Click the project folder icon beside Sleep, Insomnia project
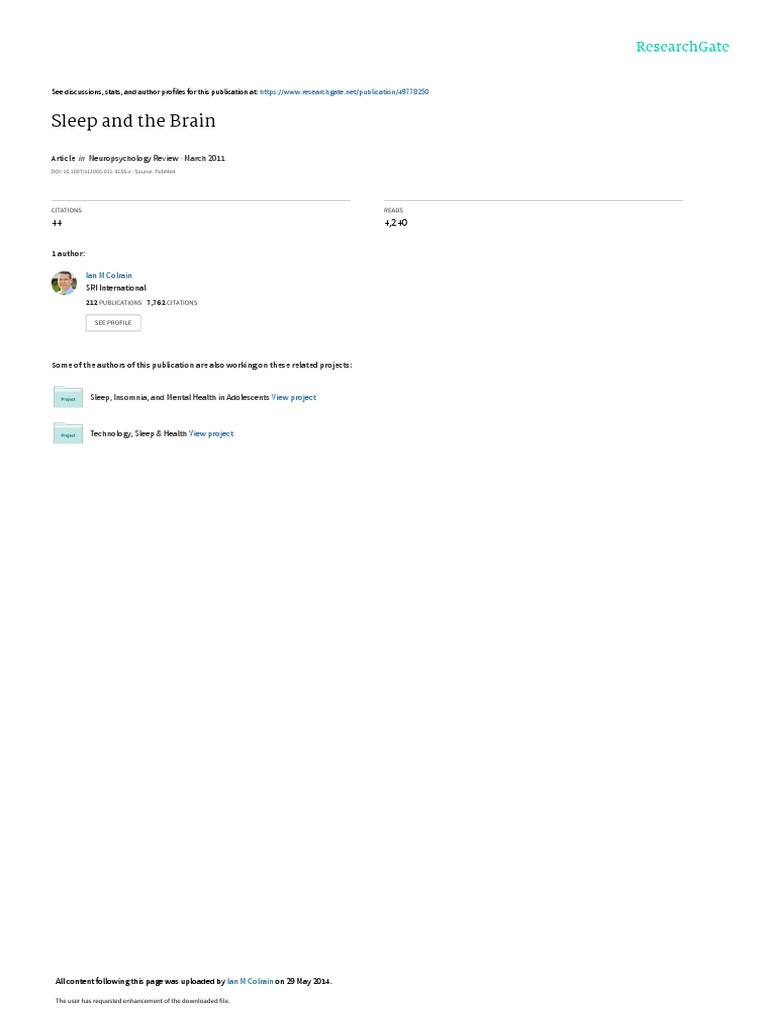768x1024 pixels. point(68,397)
